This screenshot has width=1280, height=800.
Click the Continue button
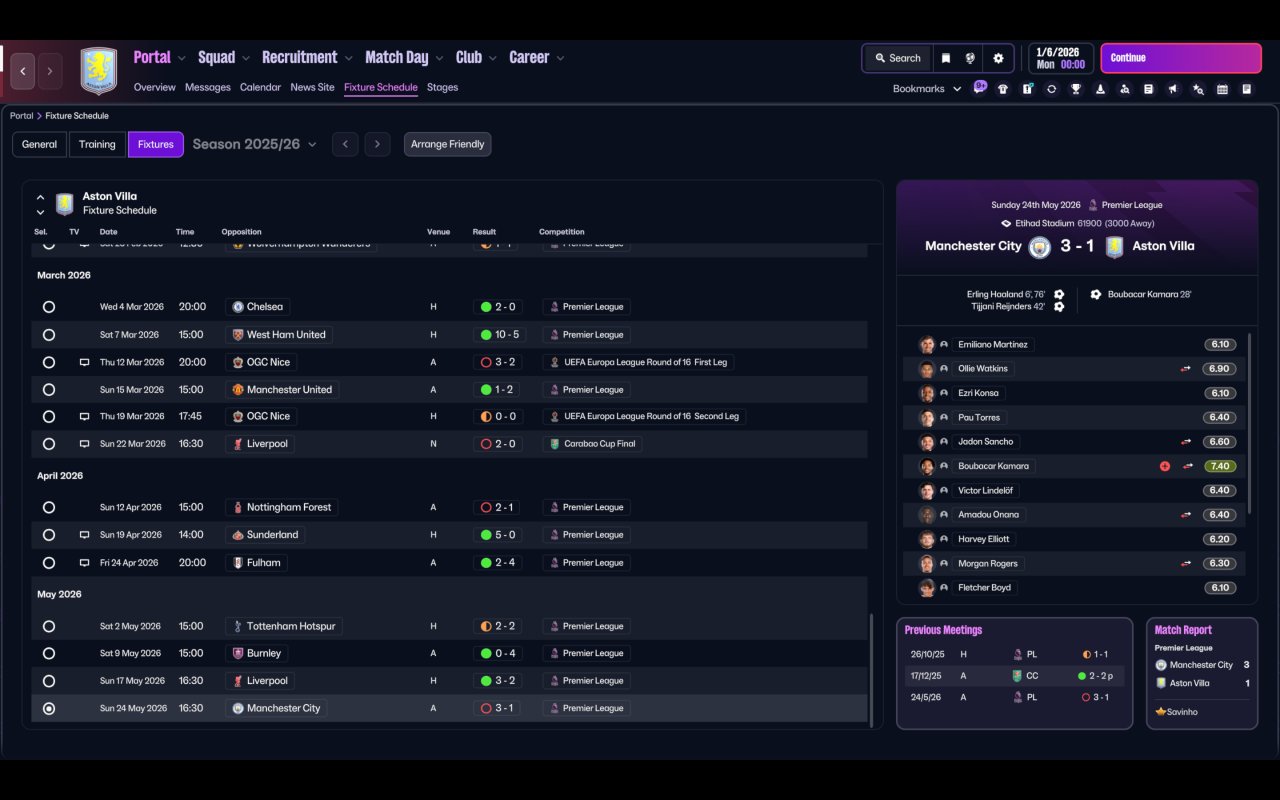tap(1181, 58)
